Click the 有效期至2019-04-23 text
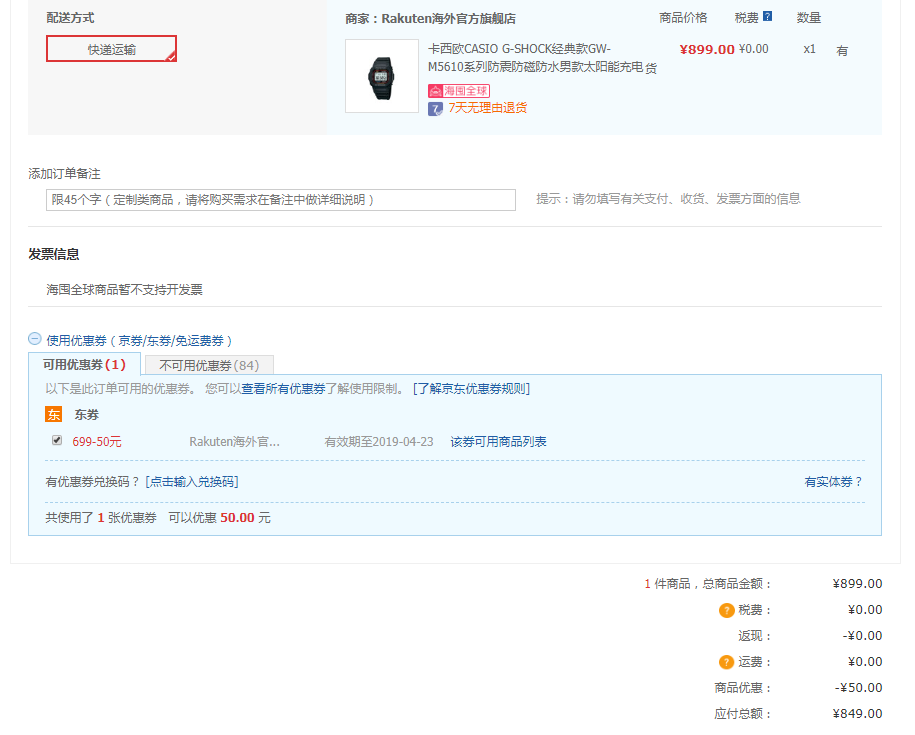The width and height of the screenshot is (915, 735). tap(379, 442)
